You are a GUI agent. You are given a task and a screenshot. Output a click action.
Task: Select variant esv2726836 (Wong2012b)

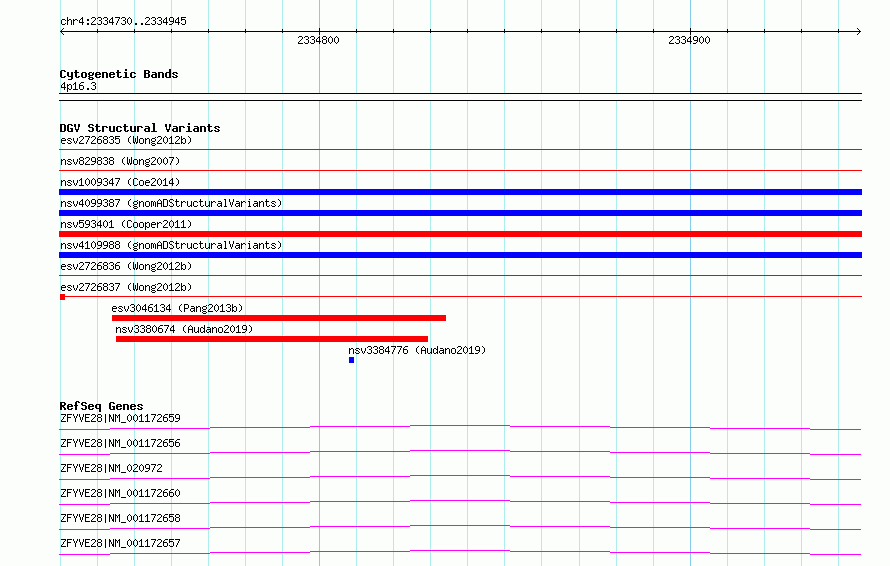[x=126, y=266]
